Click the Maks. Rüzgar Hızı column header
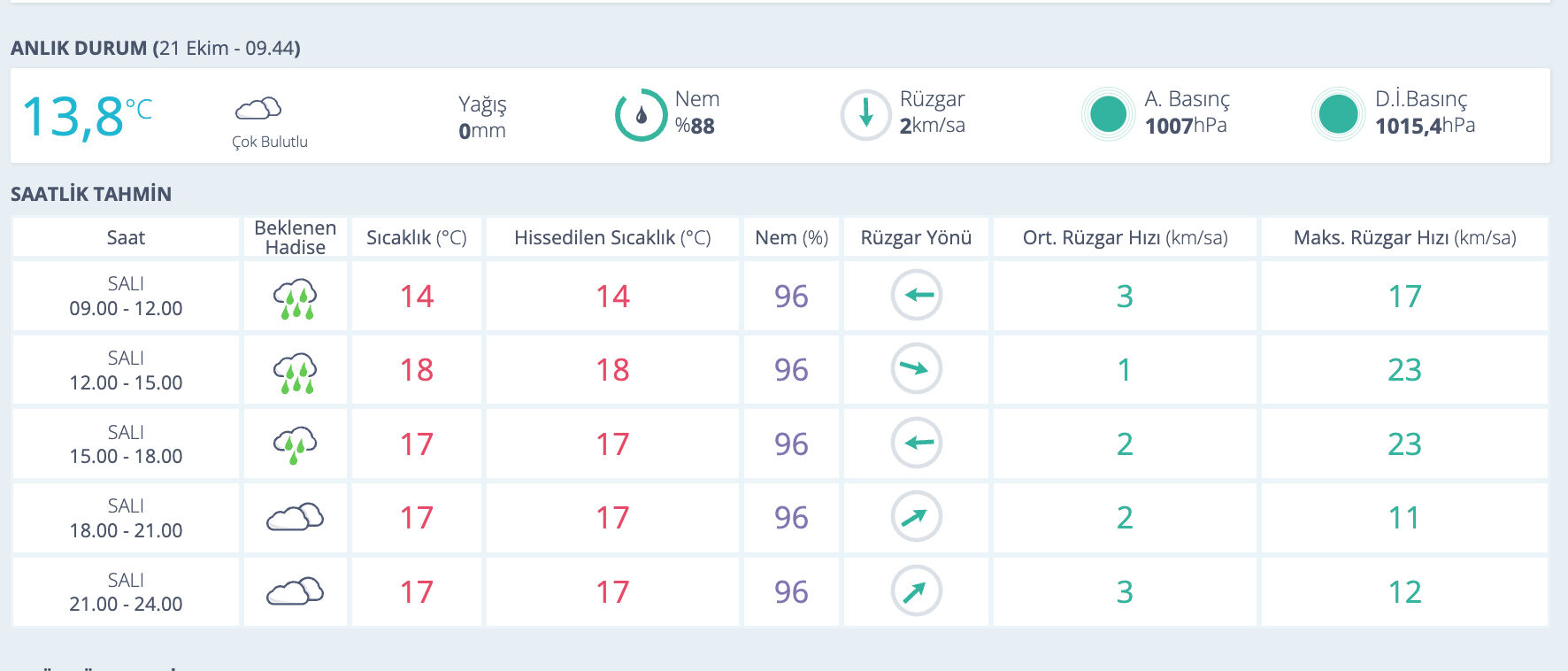The image size is (1568, 671). click(1404, 237)
